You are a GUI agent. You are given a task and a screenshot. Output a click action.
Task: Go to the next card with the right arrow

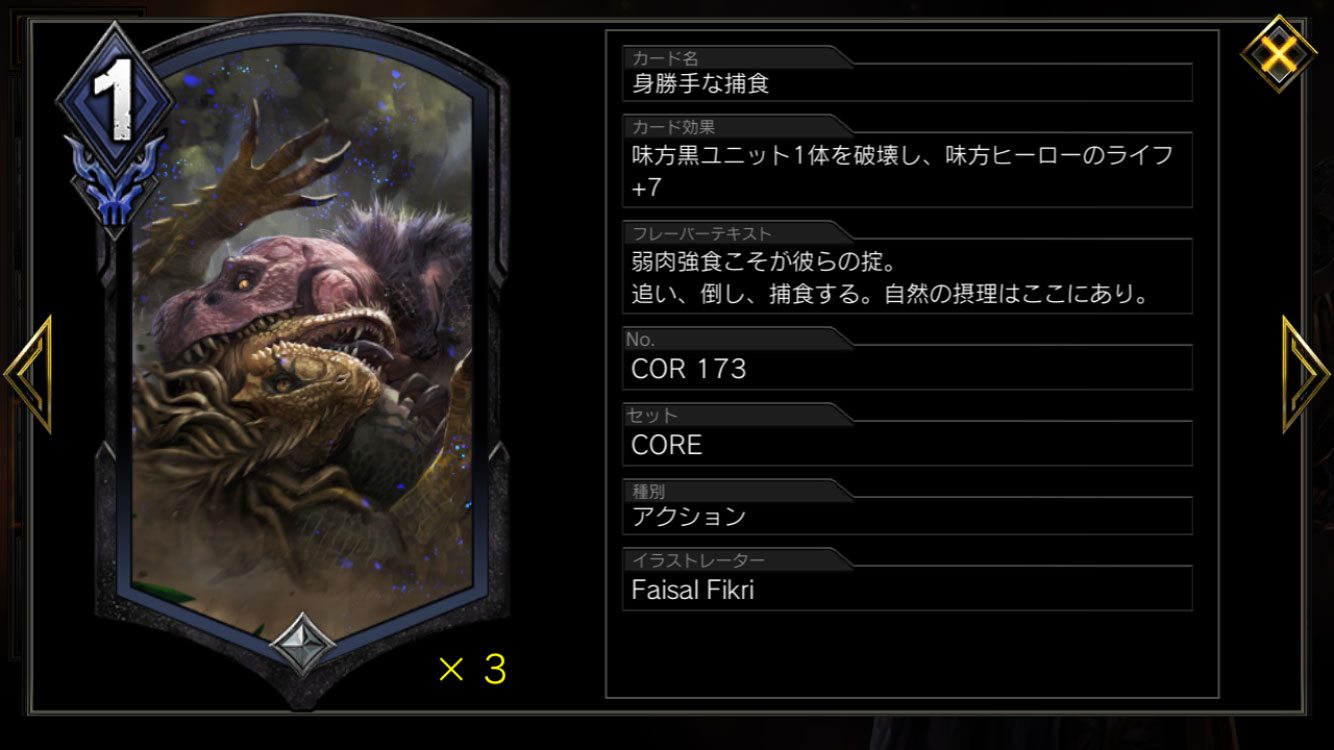(1306, 373)
